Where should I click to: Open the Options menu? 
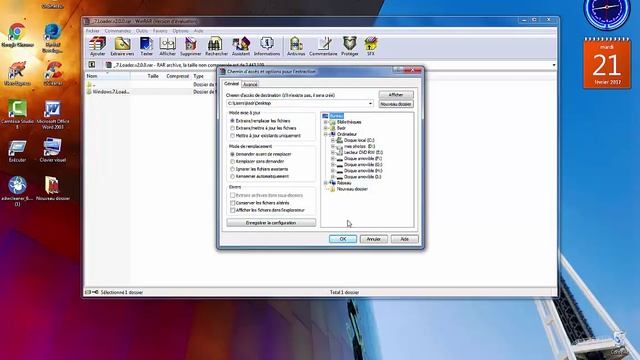tap(180, 31)
